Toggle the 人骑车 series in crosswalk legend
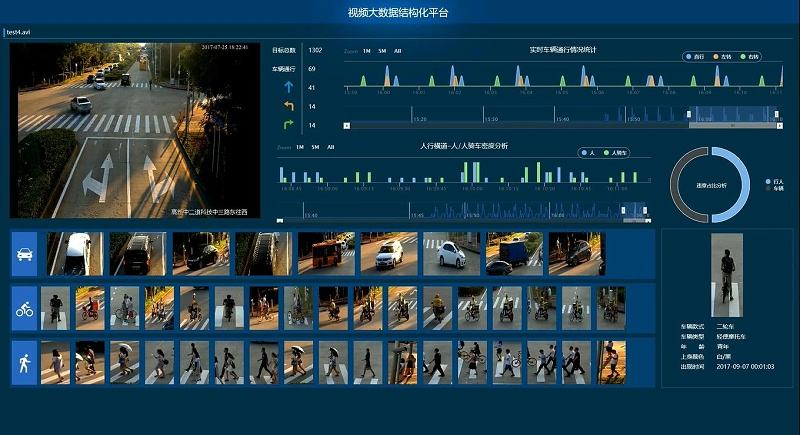This screenshot has width=800, height=435. (616, 153)
